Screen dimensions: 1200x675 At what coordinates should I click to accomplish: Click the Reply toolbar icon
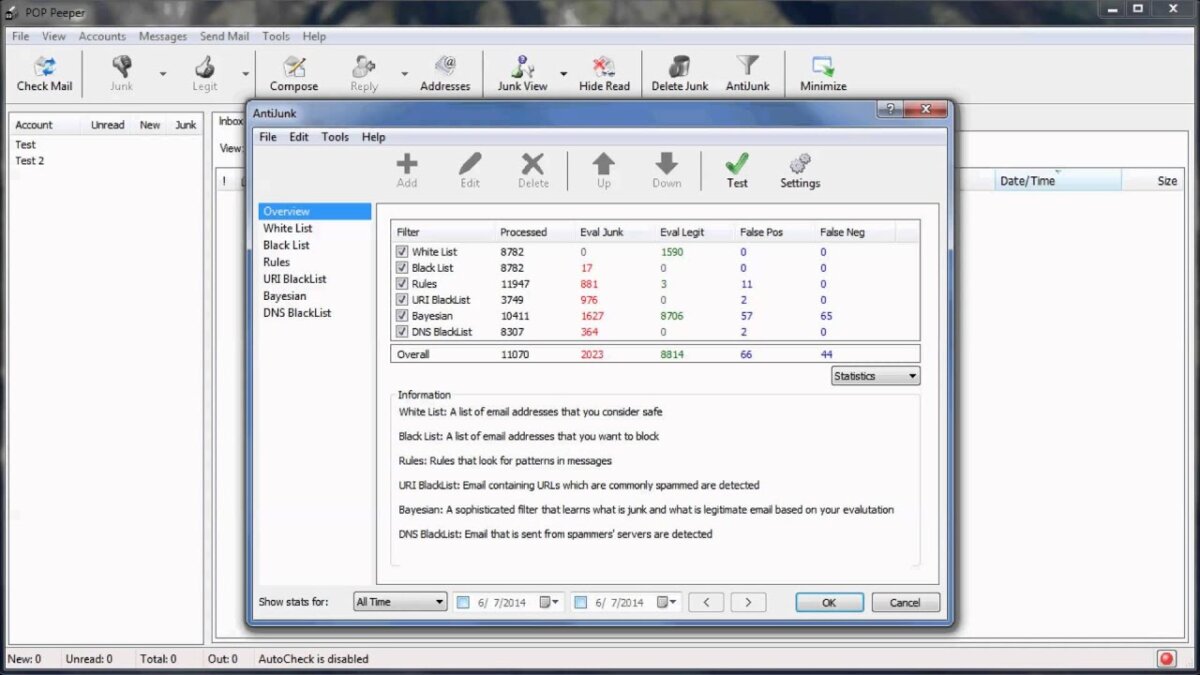[x=364, y=66]
